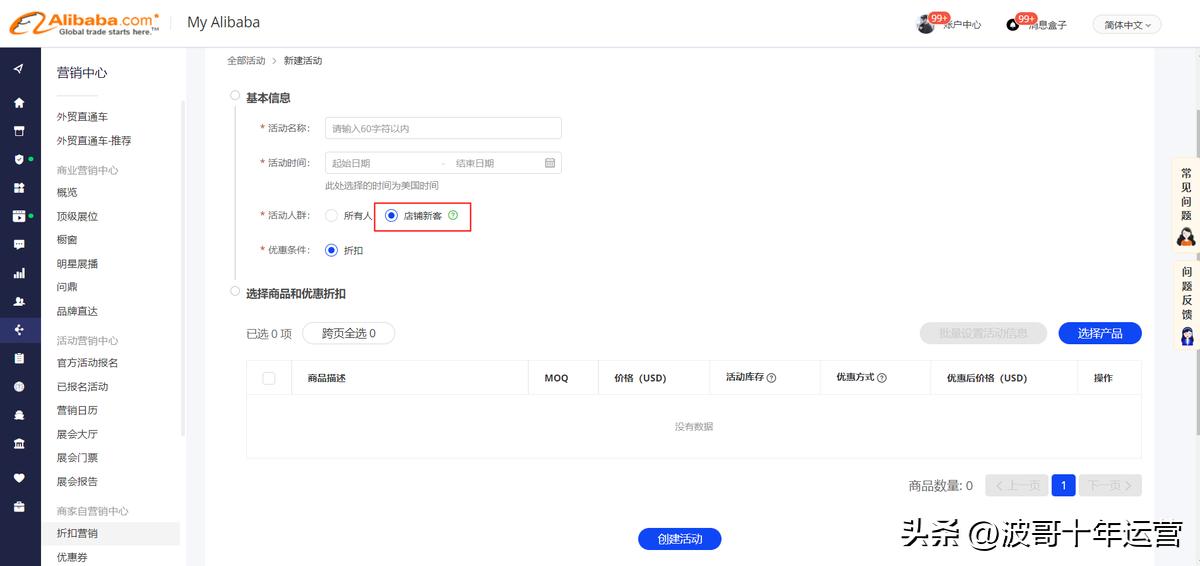Open the briefcase icon in the dark sidebar

(x=18, y=506)
